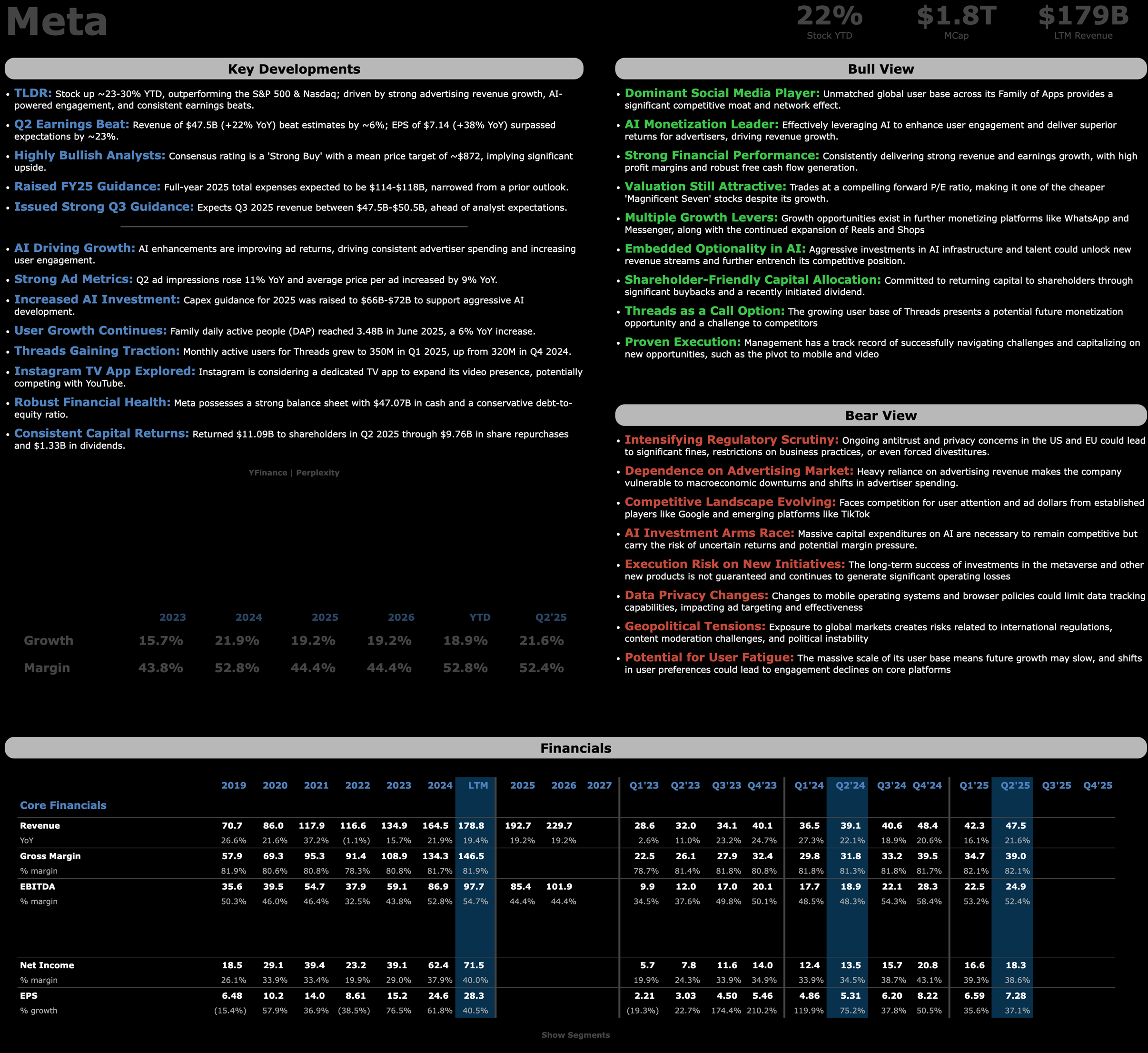
Task: Click the Key Developments header bar
Action: click(294, 69)
